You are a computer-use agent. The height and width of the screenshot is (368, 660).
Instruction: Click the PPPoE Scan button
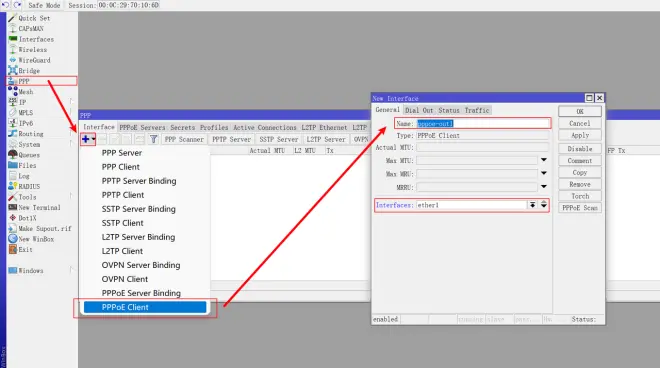click(580, 208)
